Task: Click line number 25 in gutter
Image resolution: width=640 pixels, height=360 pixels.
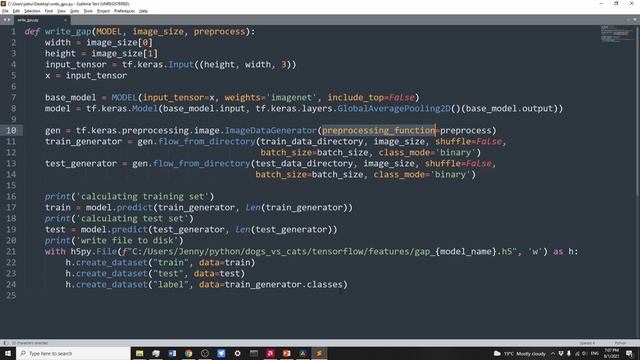Action: [x=11, y=295]
